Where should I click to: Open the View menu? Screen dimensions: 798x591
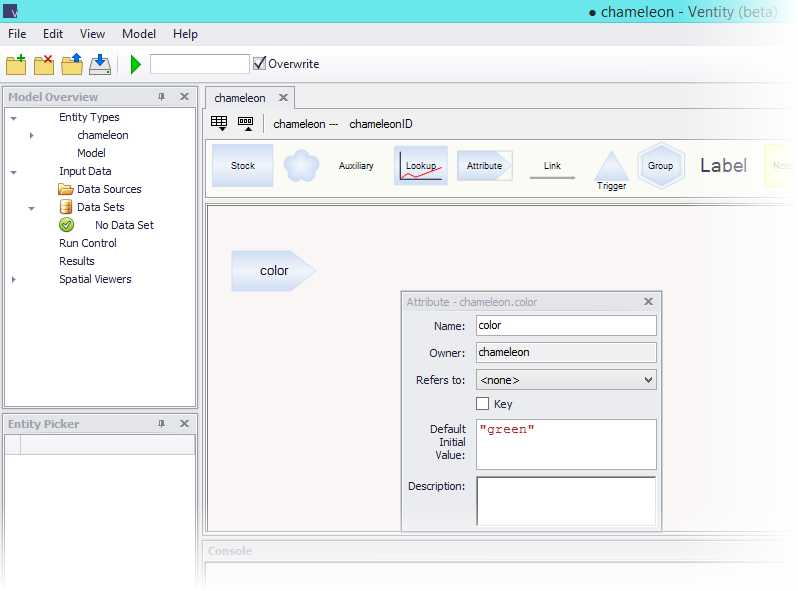click(92, 34)
